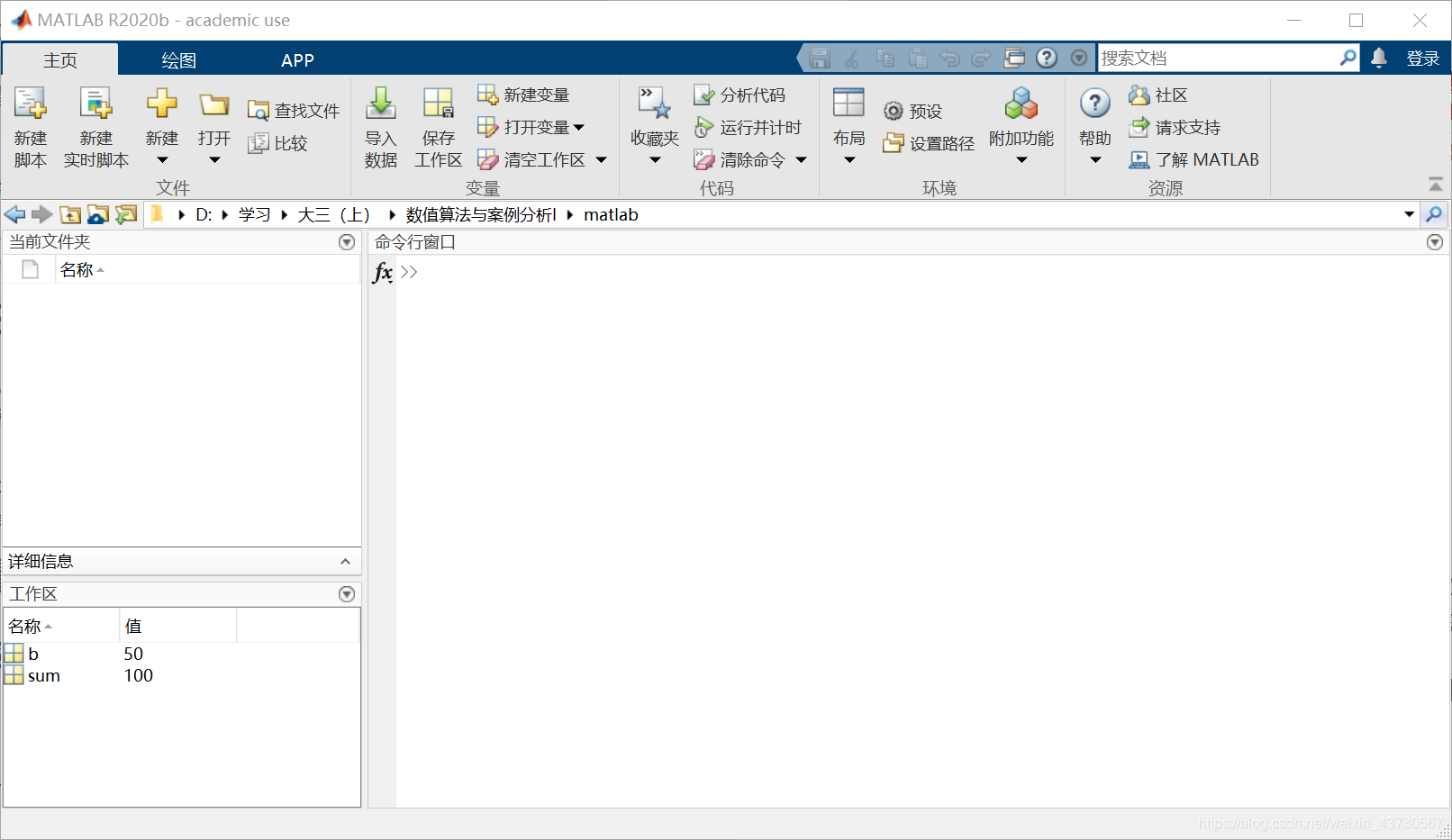Click Clear Commands (清除命令) button

coord(740,159)
